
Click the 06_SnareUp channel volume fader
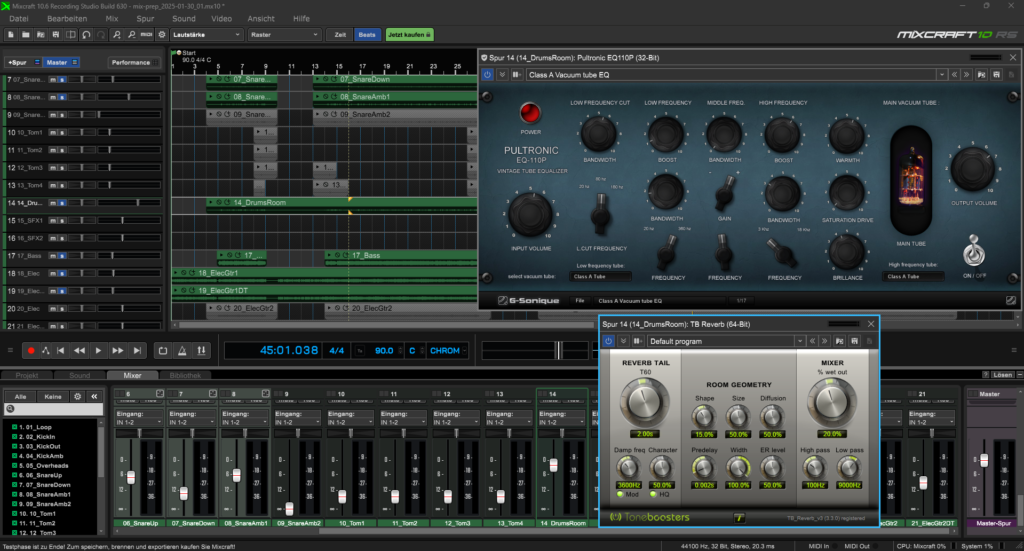click(131, 478)
